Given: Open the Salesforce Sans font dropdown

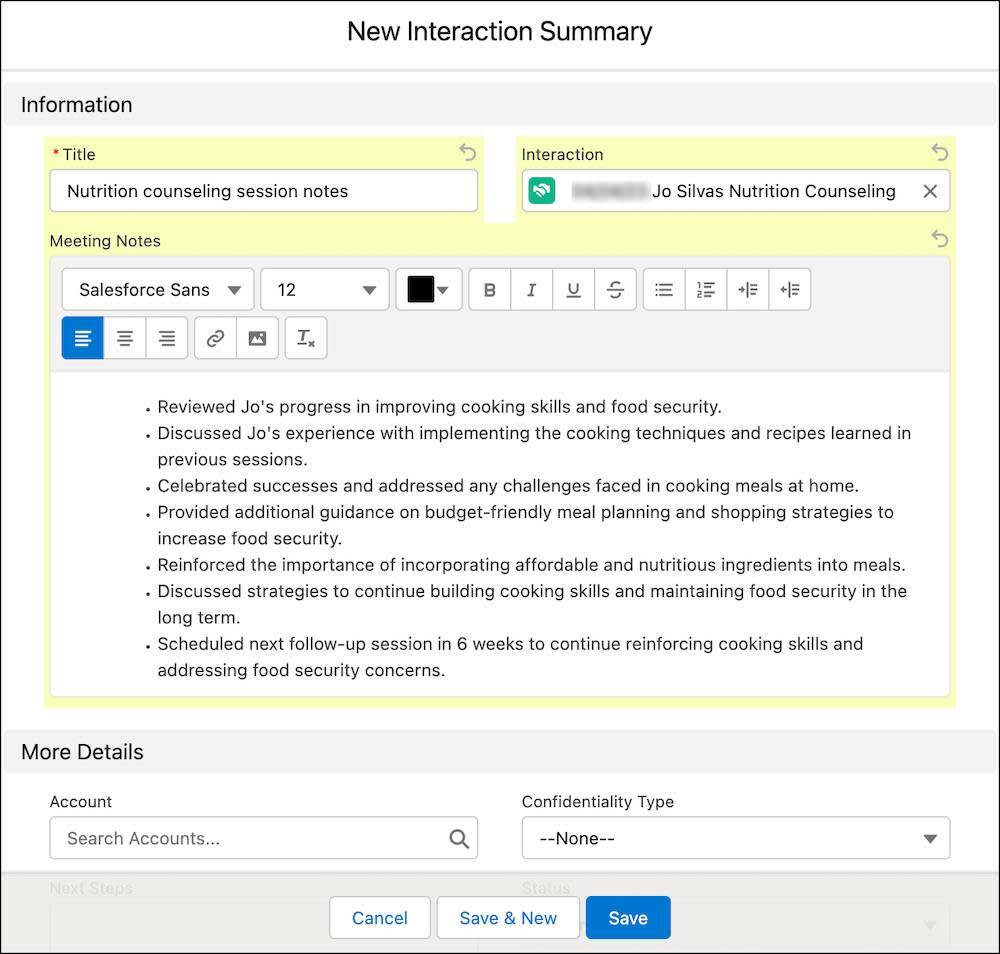Looking at the screenshot, I should [157, 289].
